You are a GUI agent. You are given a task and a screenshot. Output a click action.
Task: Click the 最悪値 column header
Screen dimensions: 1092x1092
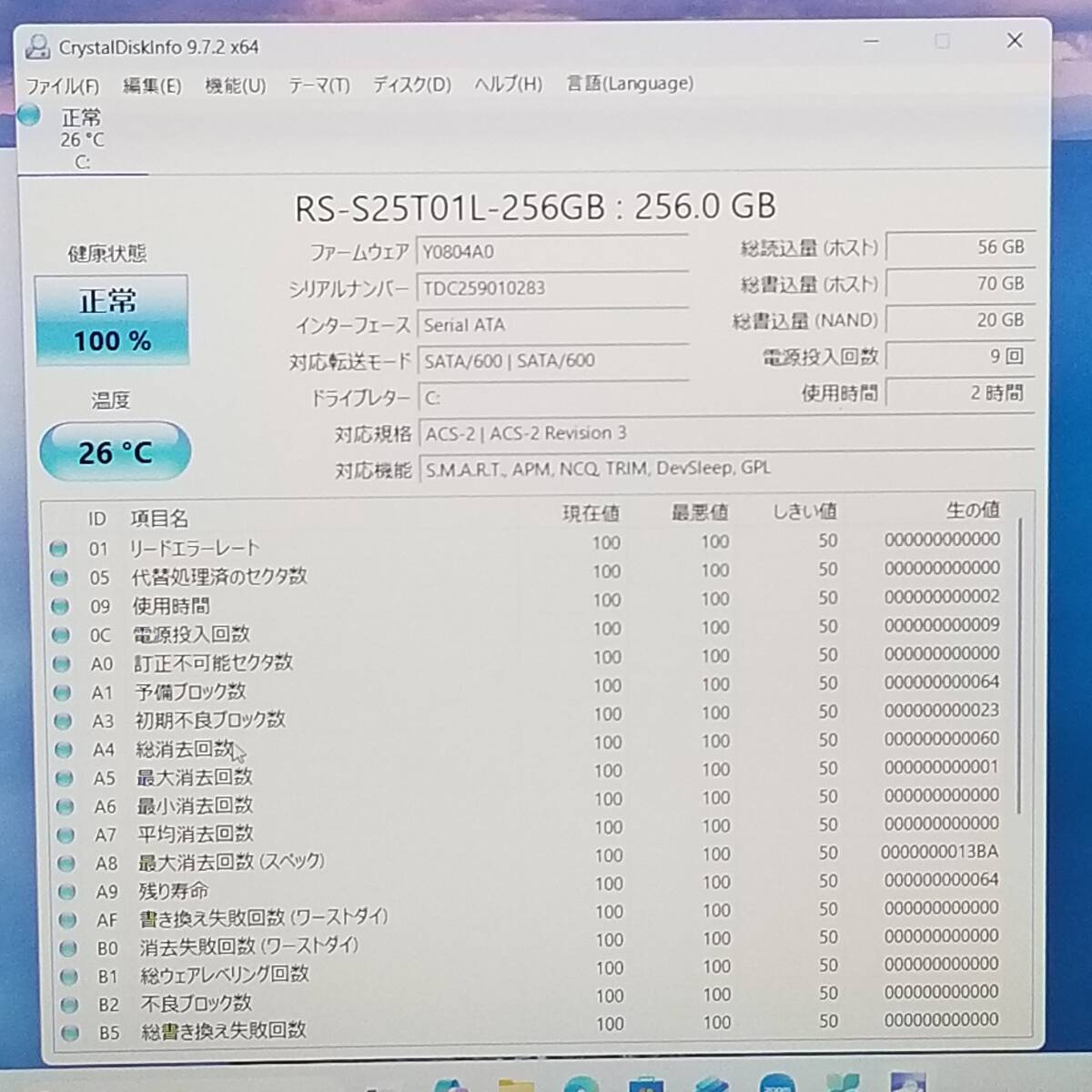pos(699,512)
